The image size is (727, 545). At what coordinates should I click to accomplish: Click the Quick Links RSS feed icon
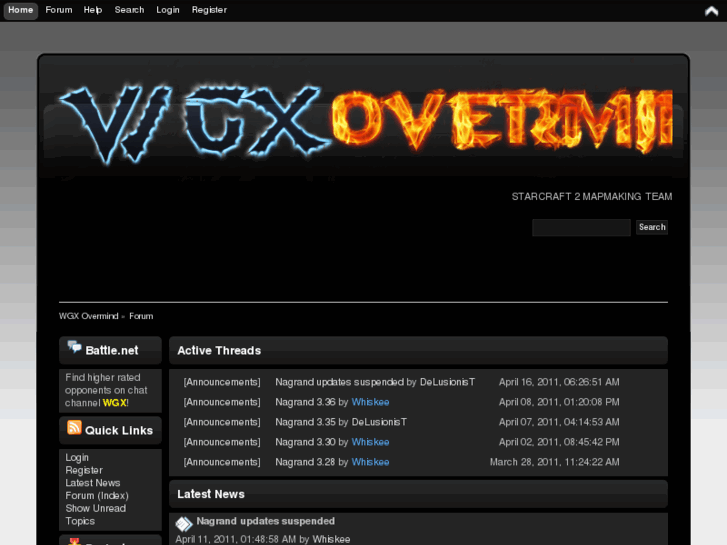pyautogui.click(x=74, y=427)
